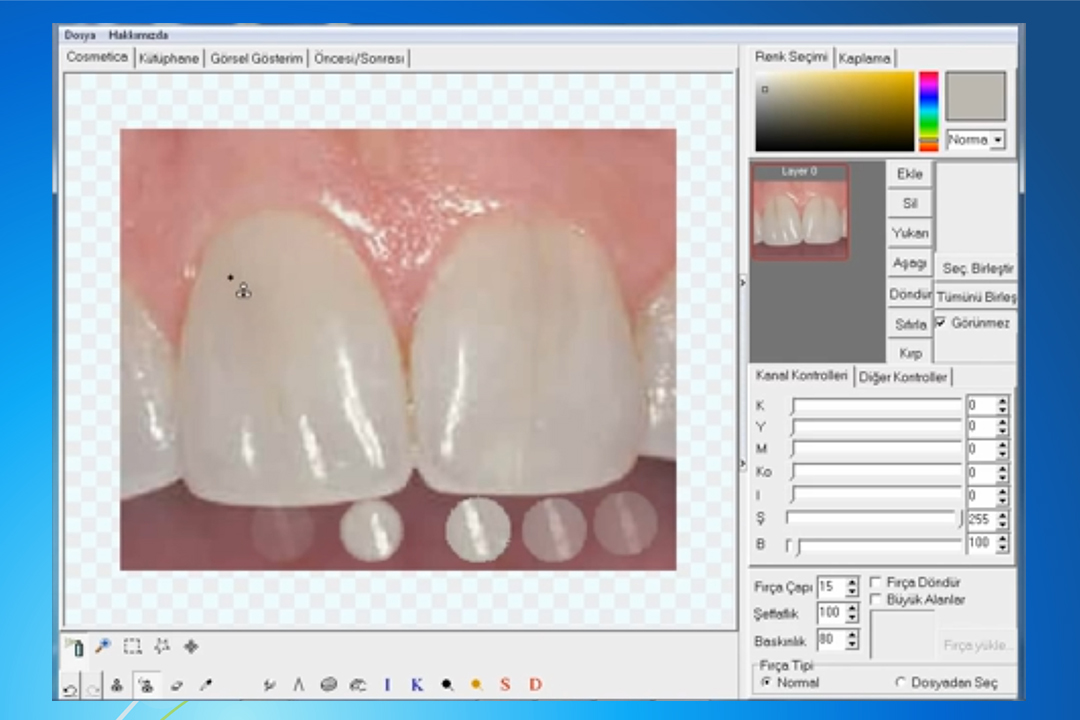
Task: Click the Tümünü Birleştir button
Action: 975,297
